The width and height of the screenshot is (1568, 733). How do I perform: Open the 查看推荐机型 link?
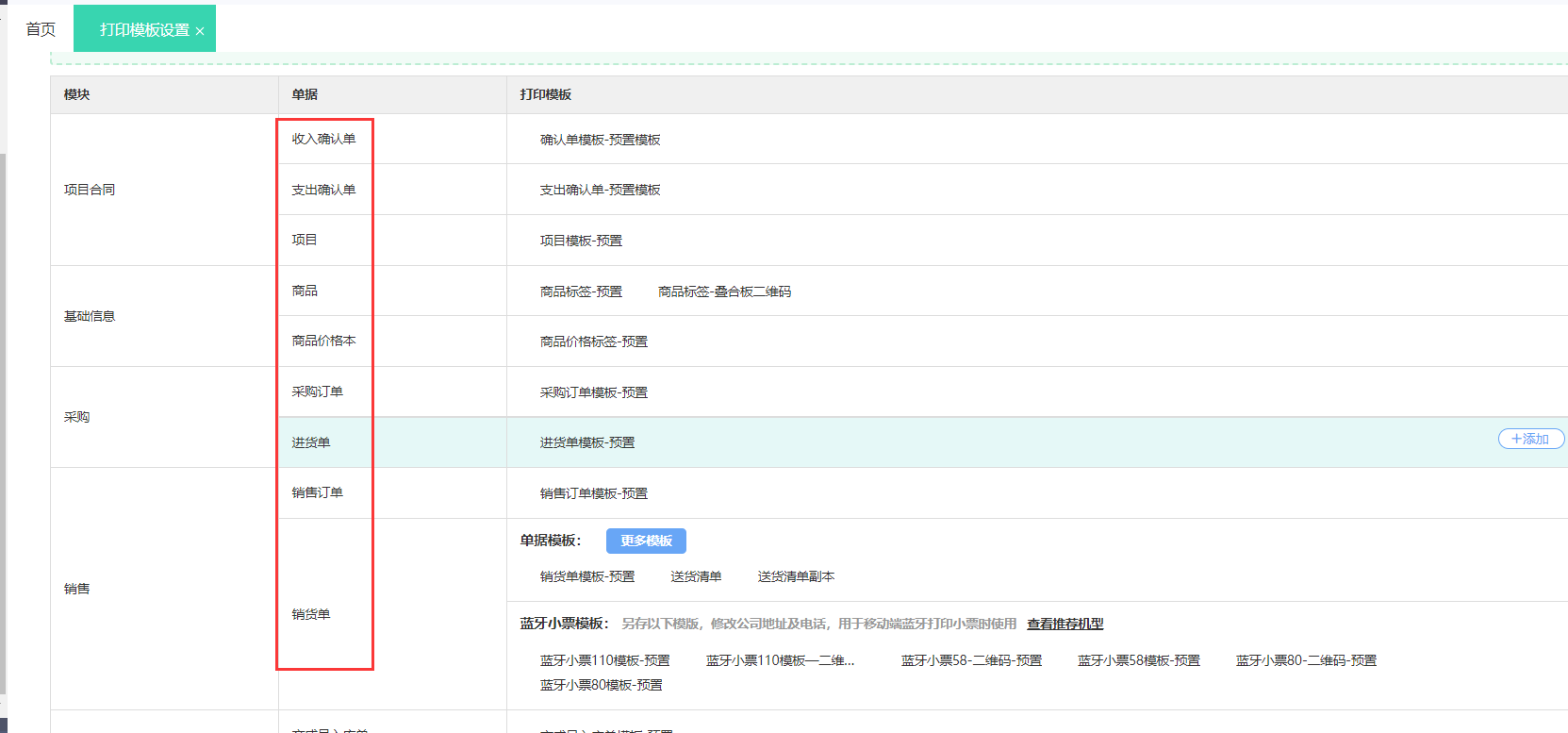(1065, 624)
